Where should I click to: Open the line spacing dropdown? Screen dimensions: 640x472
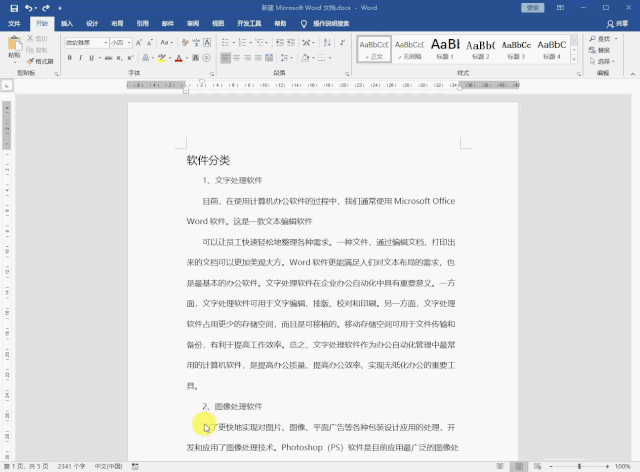click(x=287, y=58)
